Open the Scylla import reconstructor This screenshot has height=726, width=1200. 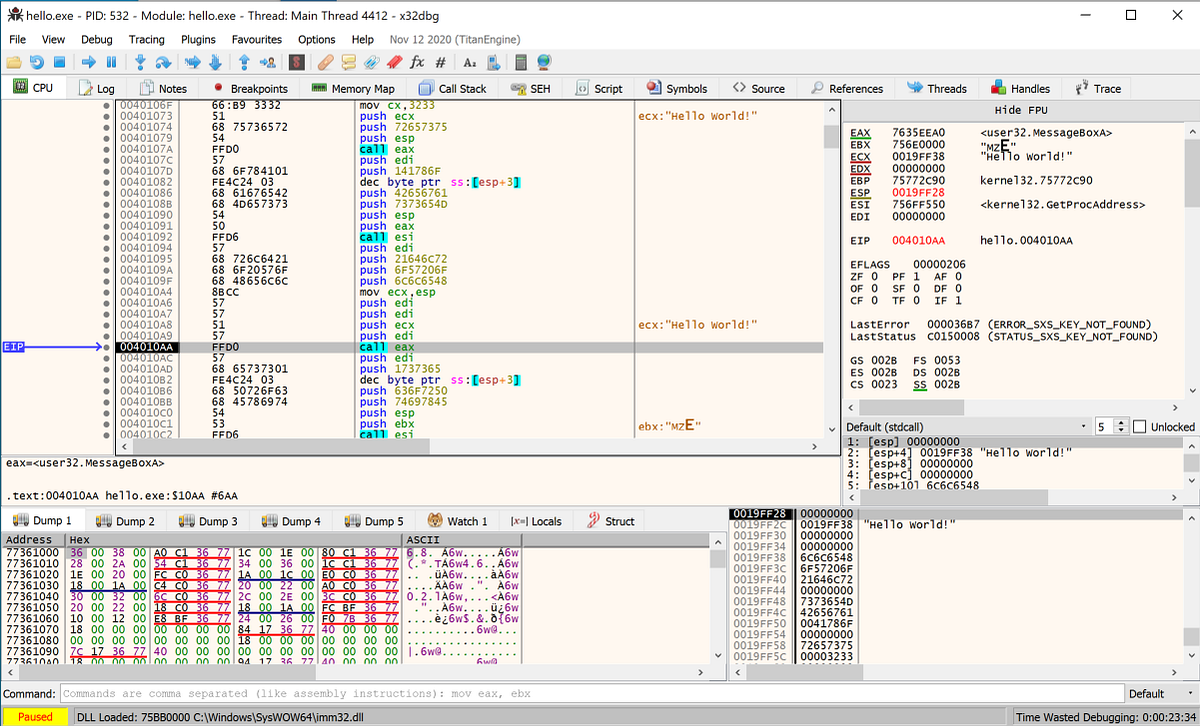(x=295, y=62)
